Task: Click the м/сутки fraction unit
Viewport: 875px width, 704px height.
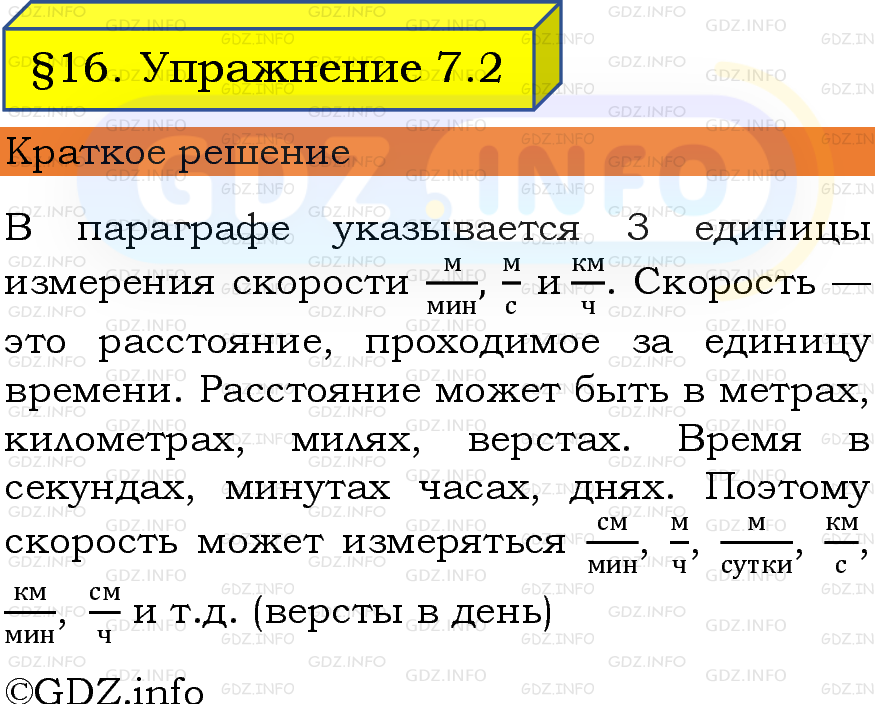Action: (x=757, y=544)
